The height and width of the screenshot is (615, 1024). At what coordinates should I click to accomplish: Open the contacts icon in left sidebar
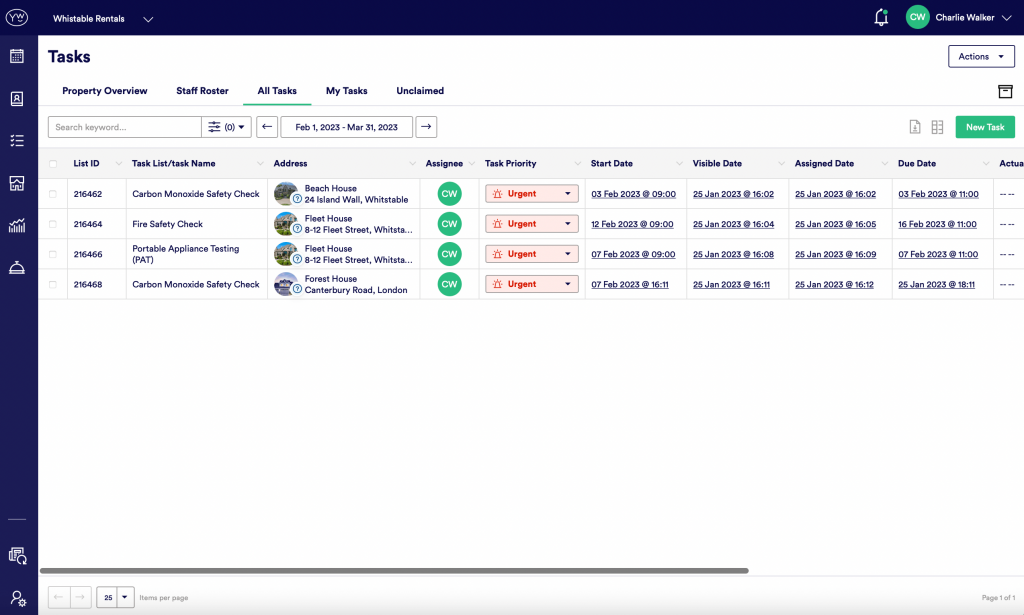(17, 99)
